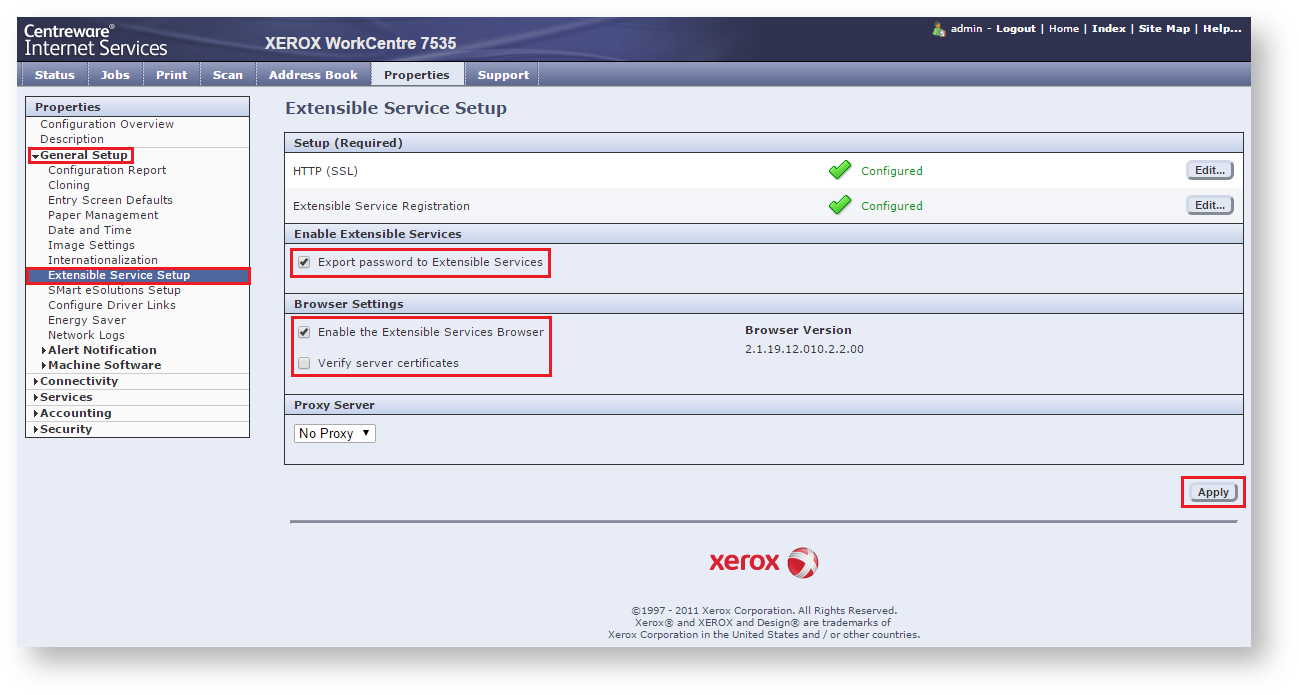
Task: Switch to the Status tab
Action: (x=55, y=75)
